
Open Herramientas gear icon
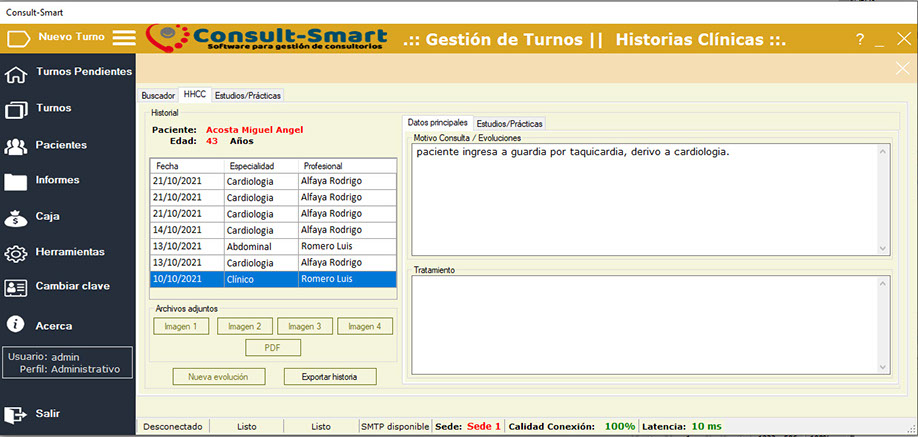click(x=16, y=253)
